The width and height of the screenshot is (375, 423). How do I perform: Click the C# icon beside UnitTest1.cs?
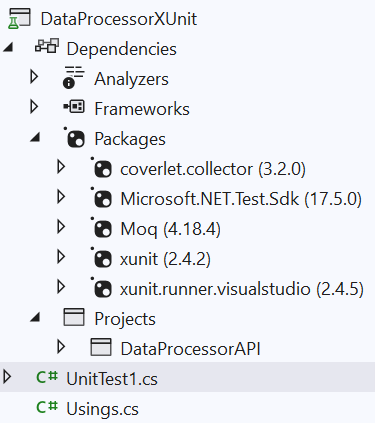pyautogui.click(x=47, y=377)
